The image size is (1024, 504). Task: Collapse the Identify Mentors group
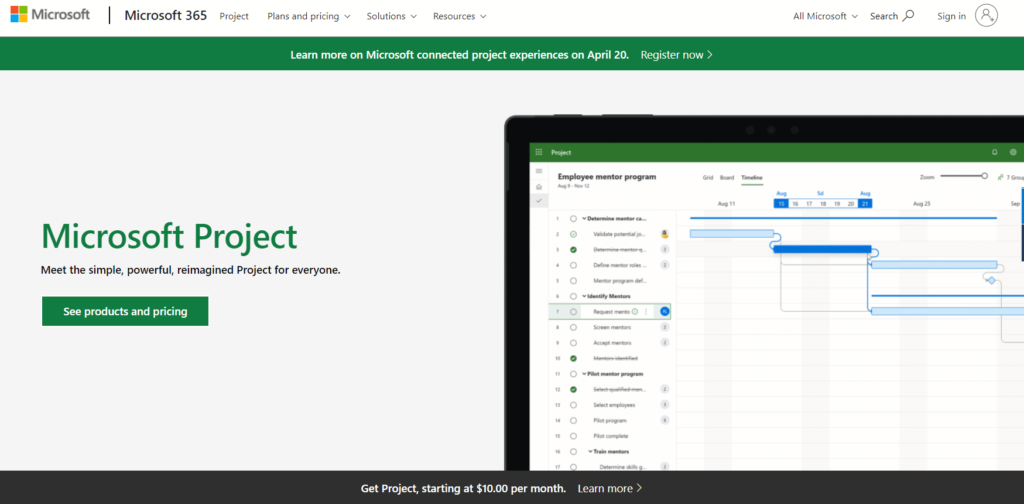[x=584, y=296]
